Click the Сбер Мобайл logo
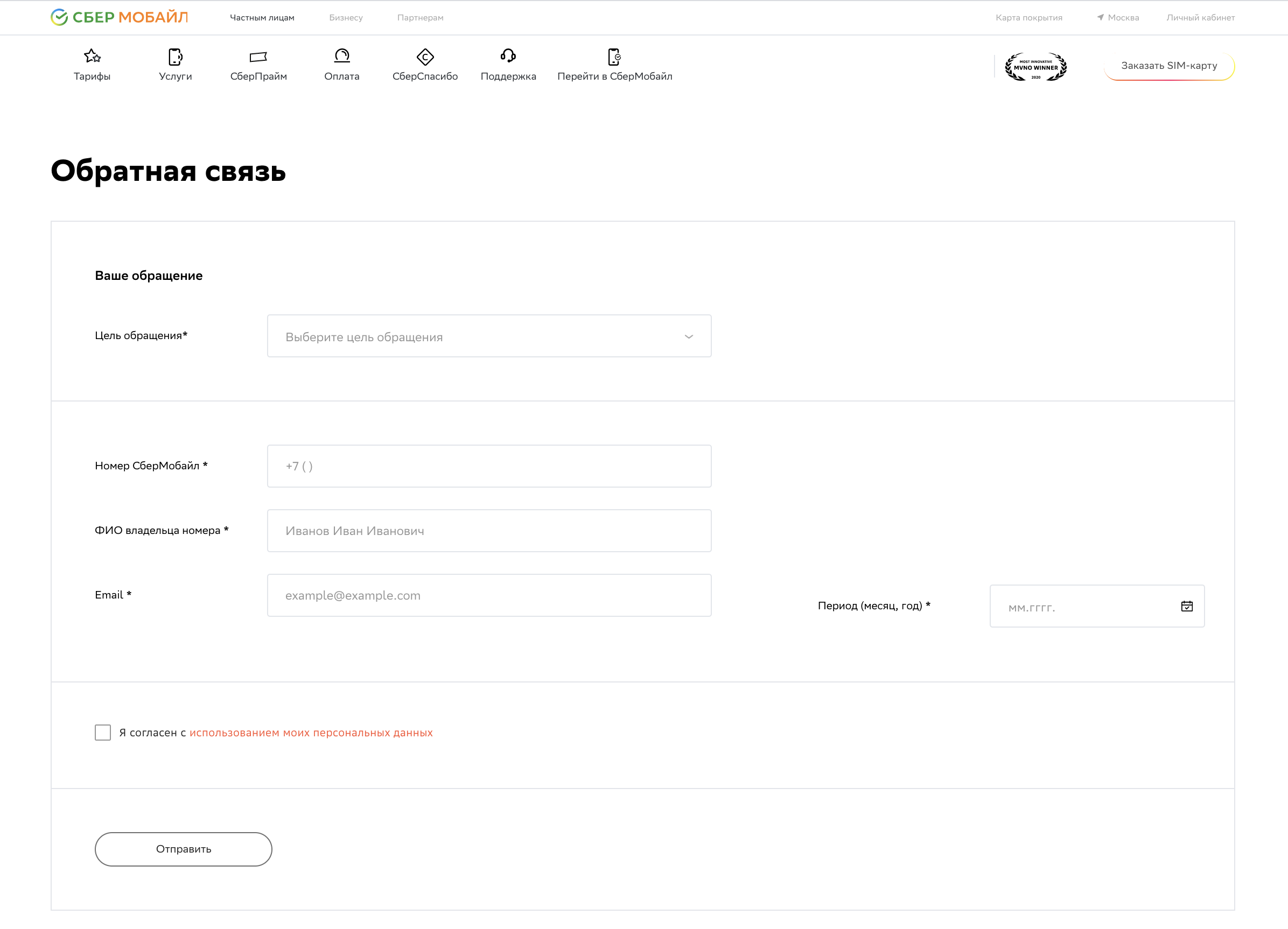Viewport: 1288px width, 929px height. pyautogui.click(x=119, y=17)
